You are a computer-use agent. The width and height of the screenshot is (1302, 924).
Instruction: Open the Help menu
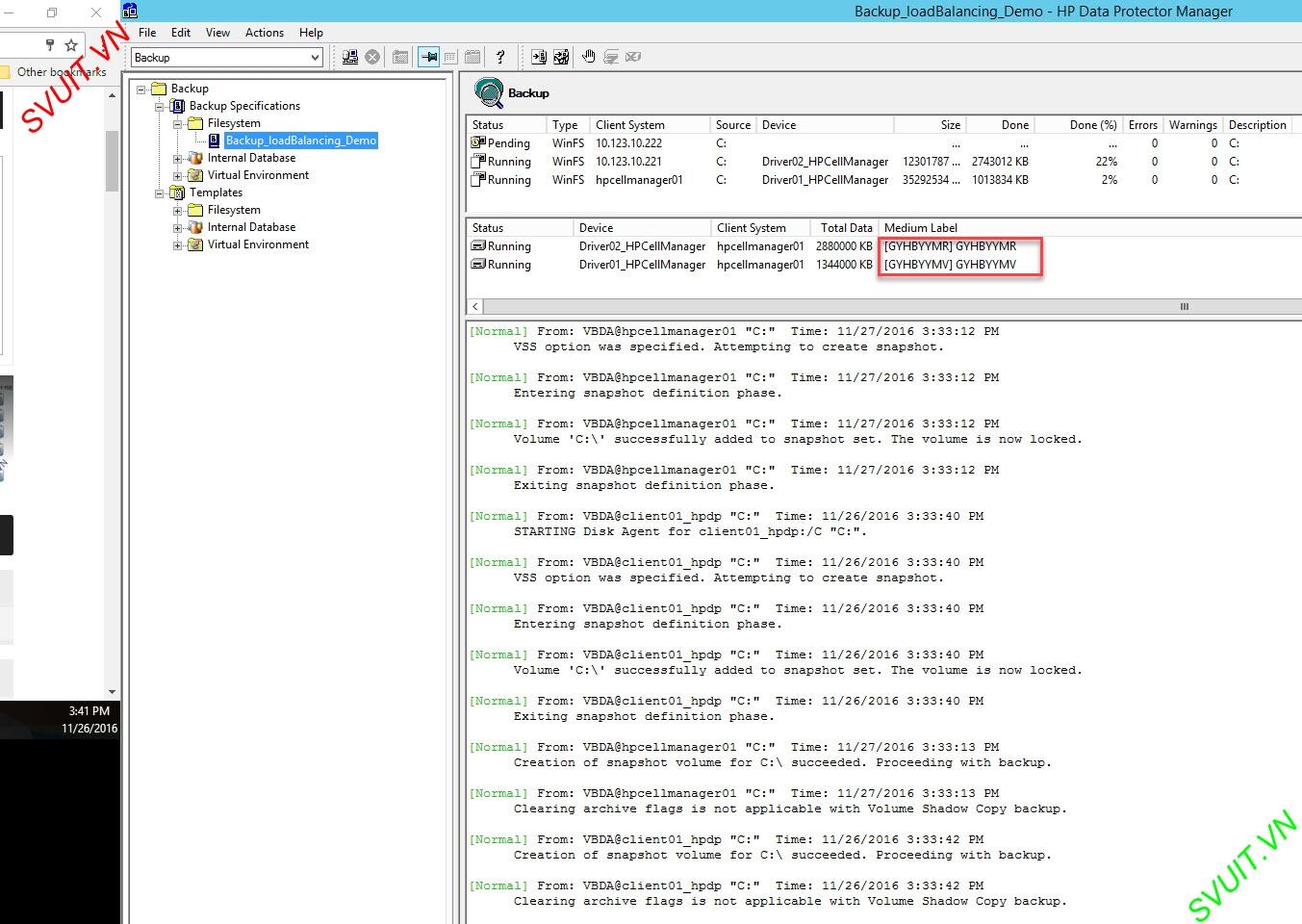pos(311,32)
